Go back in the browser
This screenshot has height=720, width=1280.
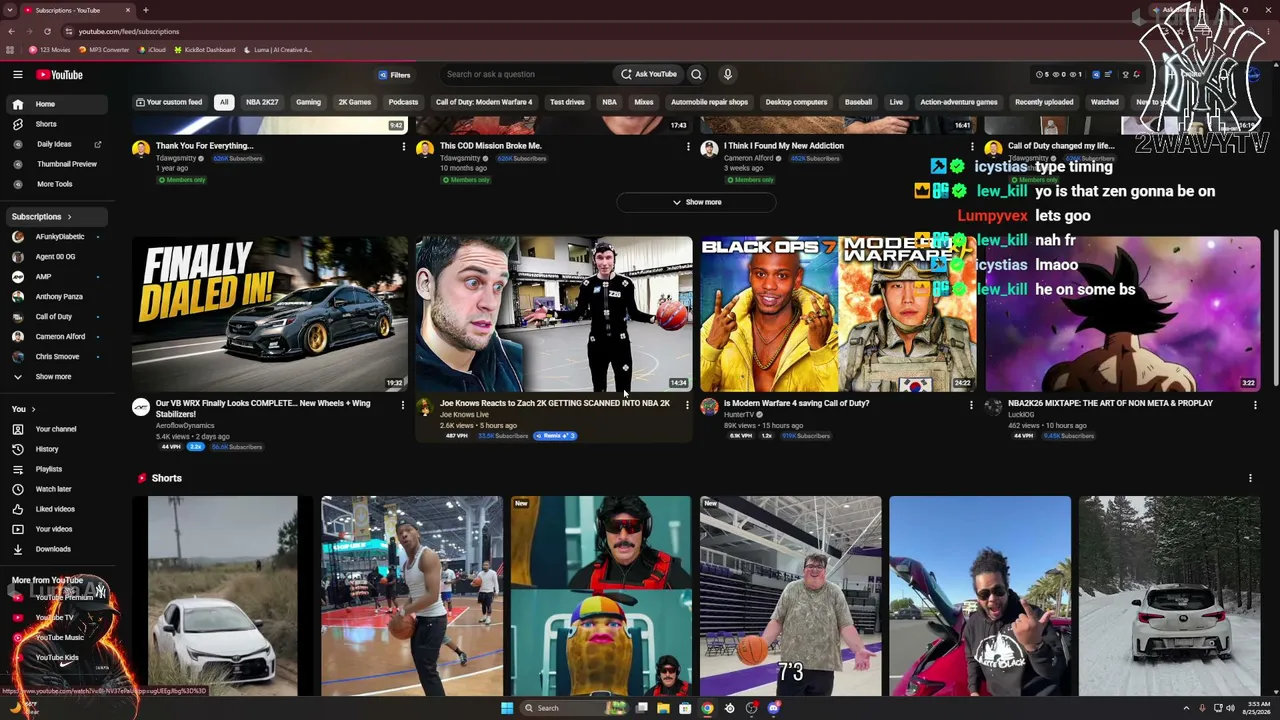pyautogui.click(x=11, y=31)
